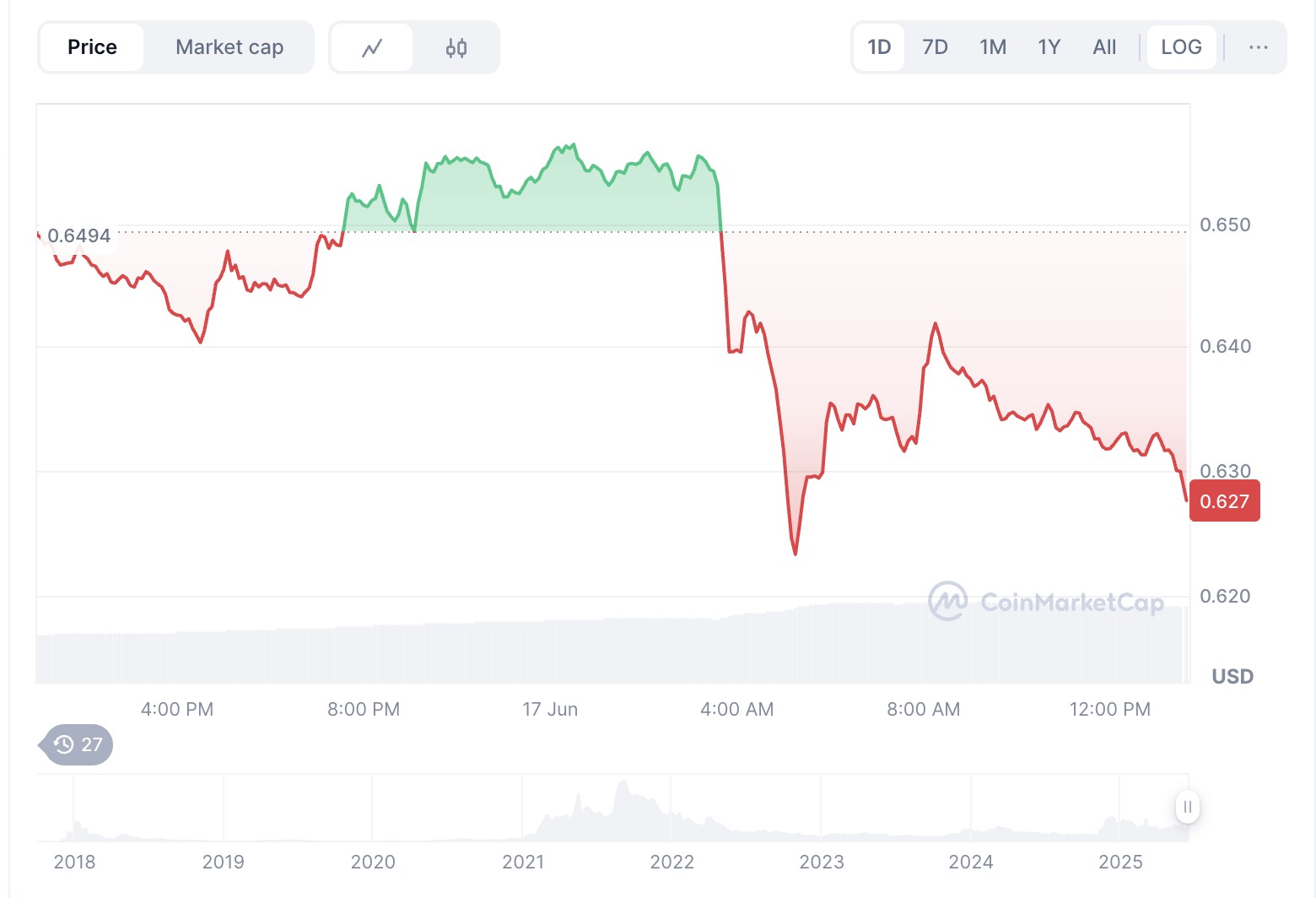Select the 7D time range
This screenshot has width=1316, height=898.
(x=935, y=47)
